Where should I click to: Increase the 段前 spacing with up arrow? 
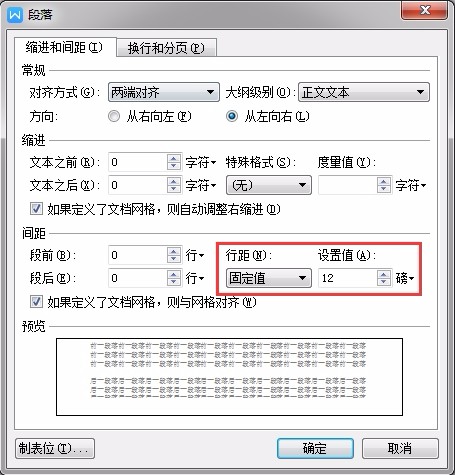coord(173,251)
